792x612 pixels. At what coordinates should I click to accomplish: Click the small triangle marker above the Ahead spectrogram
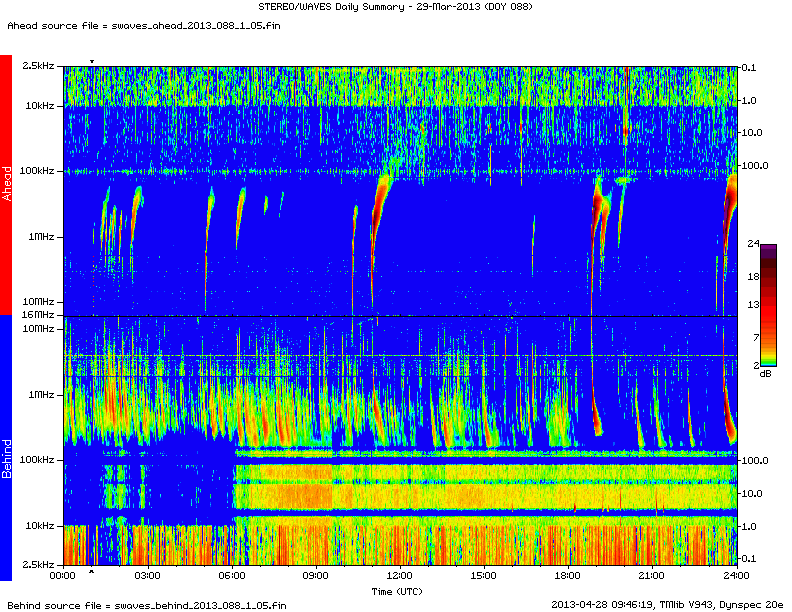pos(92,62)
